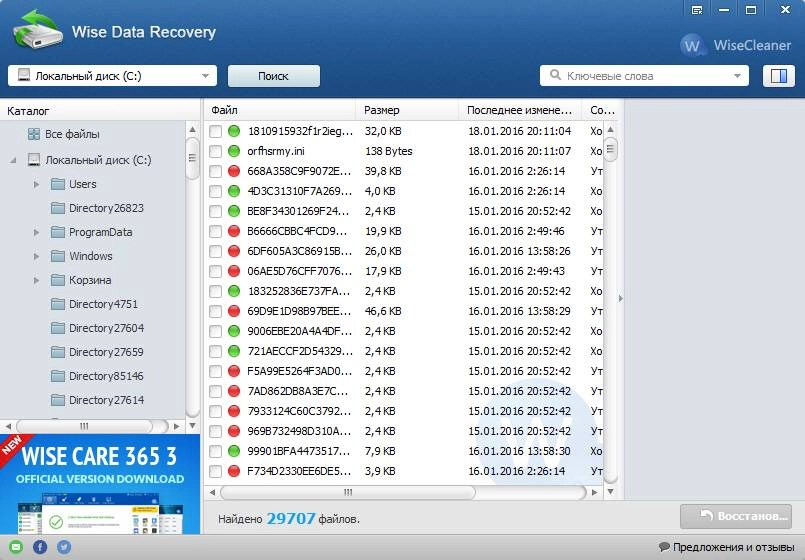Check the box for 1810915932f1r2ieg file

click(216, 131)
